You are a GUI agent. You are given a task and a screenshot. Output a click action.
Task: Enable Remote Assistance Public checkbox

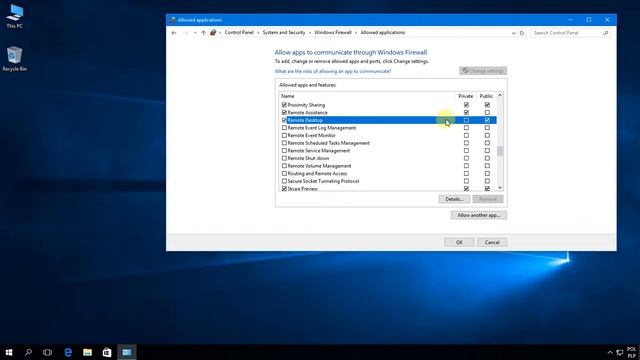[487, 113]
